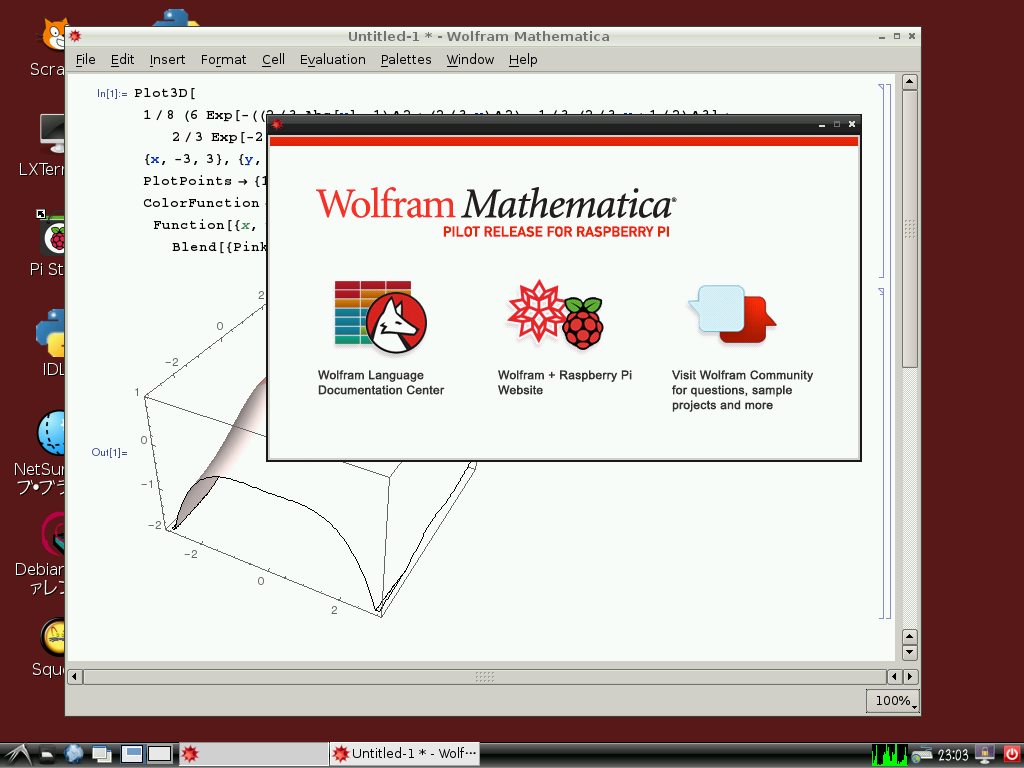Maximize the Untitled-1 Mathematica notebook window
This screenshot has width=1024, height=768.
(897, 37)
